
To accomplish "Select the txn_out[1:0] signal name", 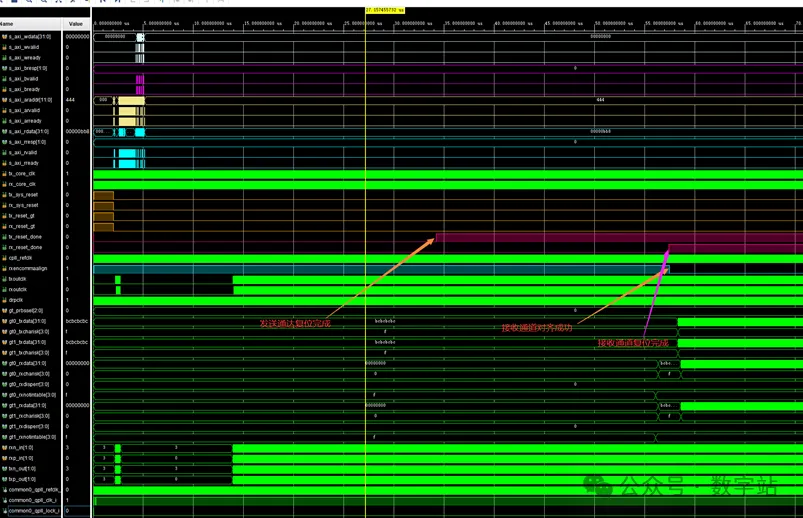I will [x=24, y=468].
